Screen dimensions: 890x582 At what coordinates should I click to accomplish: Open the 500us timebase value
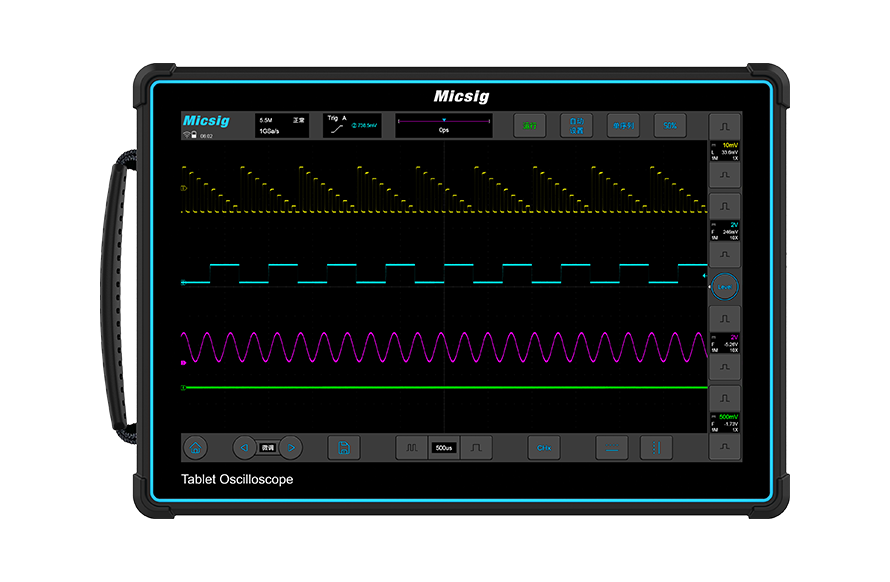point(444,448)
